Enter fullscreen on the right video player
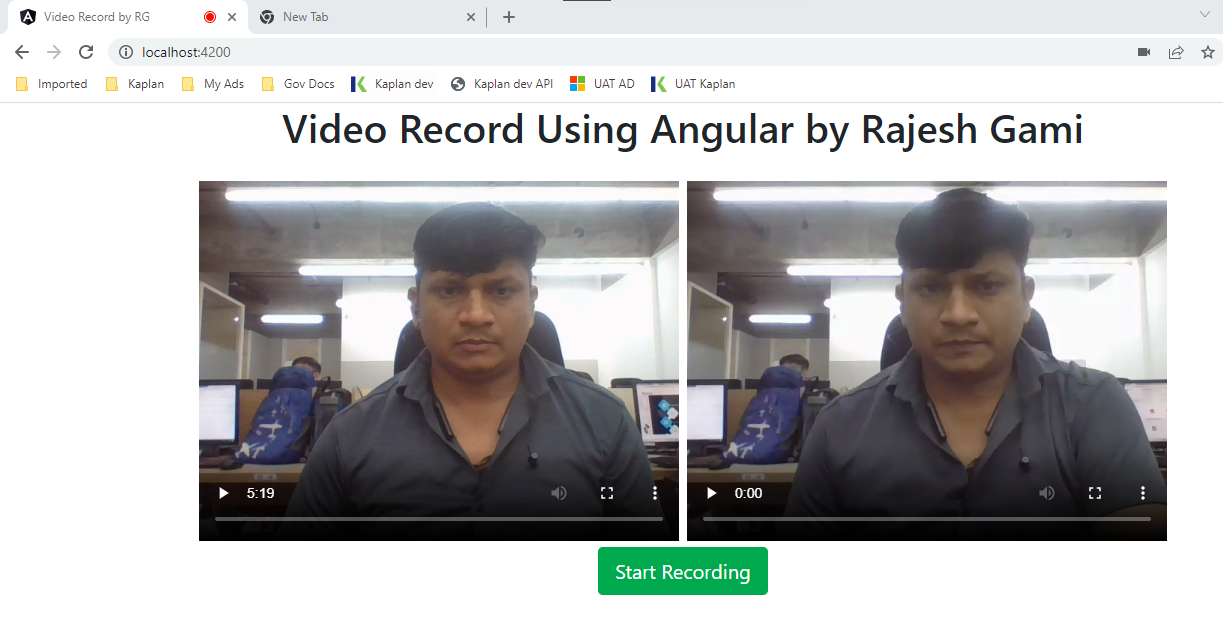This screenshot has height=631, width=1223. pos(1095,493)
